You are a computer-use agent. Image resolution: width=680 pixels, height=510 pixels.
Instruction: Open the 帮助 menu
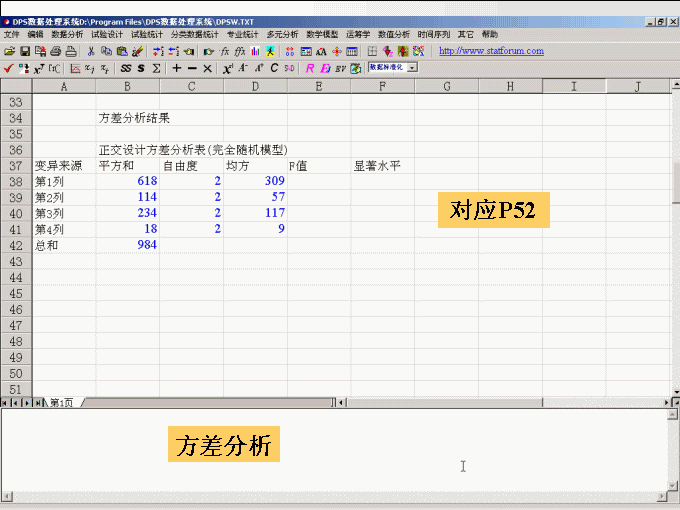click(490, 34)
